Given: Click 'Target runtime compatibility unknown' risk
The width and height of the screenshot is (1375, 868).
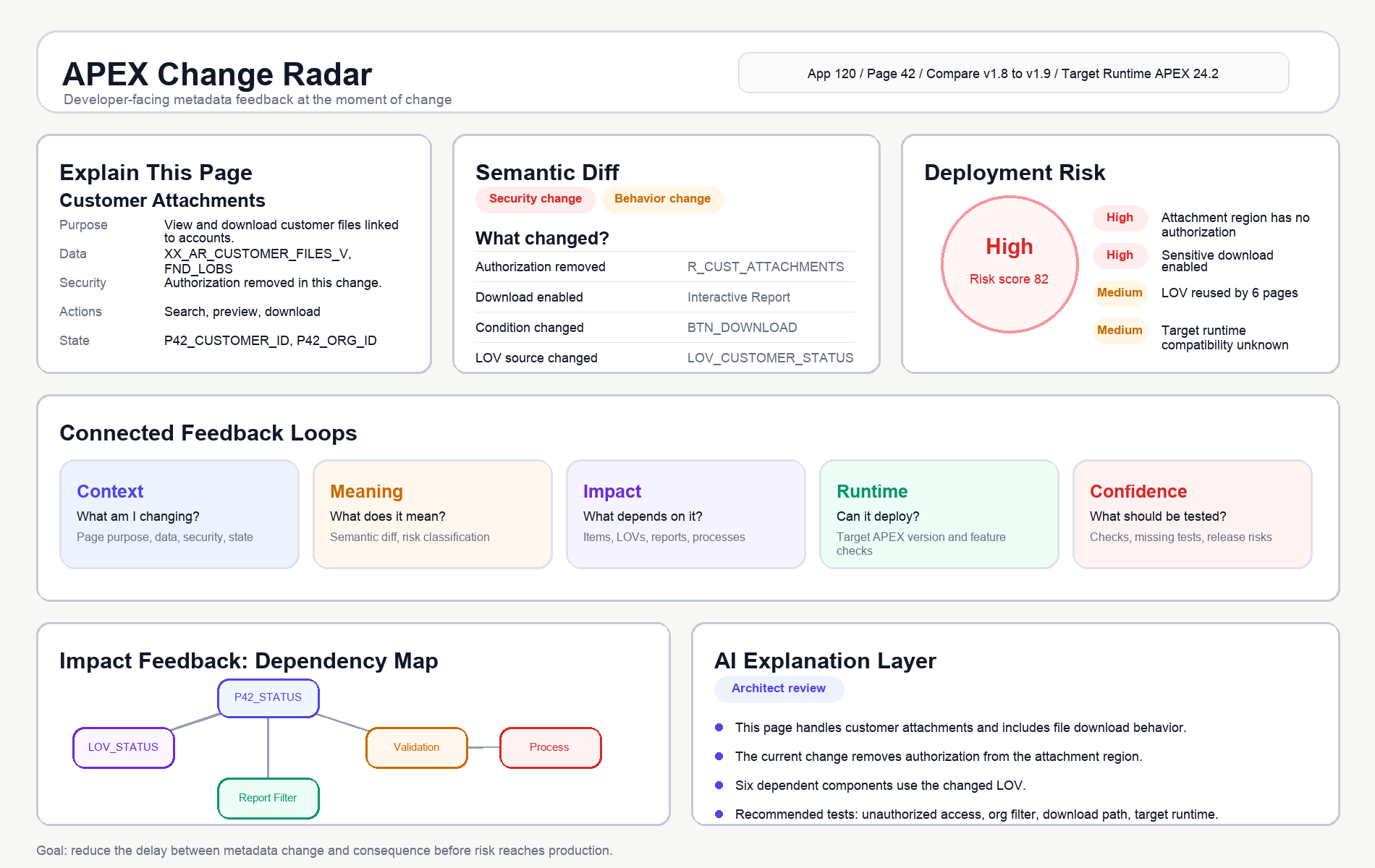Looking at the screenshot, I should (1225, 338).
